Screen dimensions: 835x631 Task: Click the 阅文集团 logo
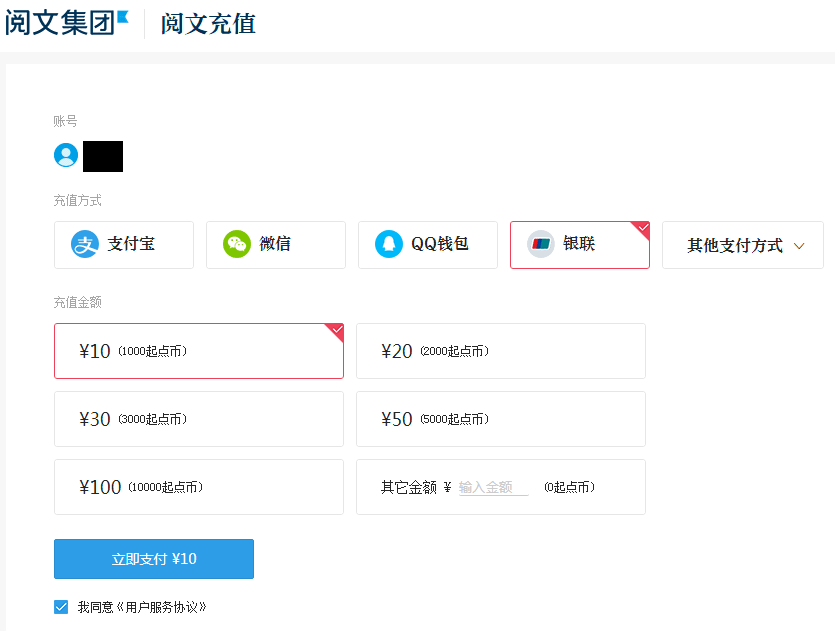click(67, 23)
